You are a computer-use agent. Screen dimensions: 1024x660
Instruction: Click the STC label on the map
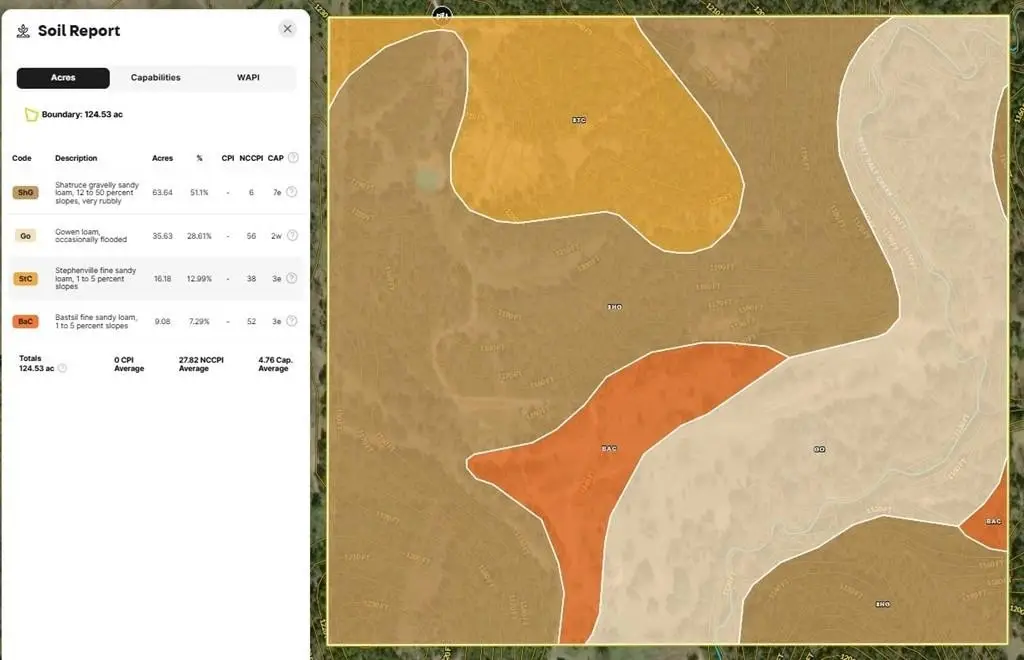(579, 120)
